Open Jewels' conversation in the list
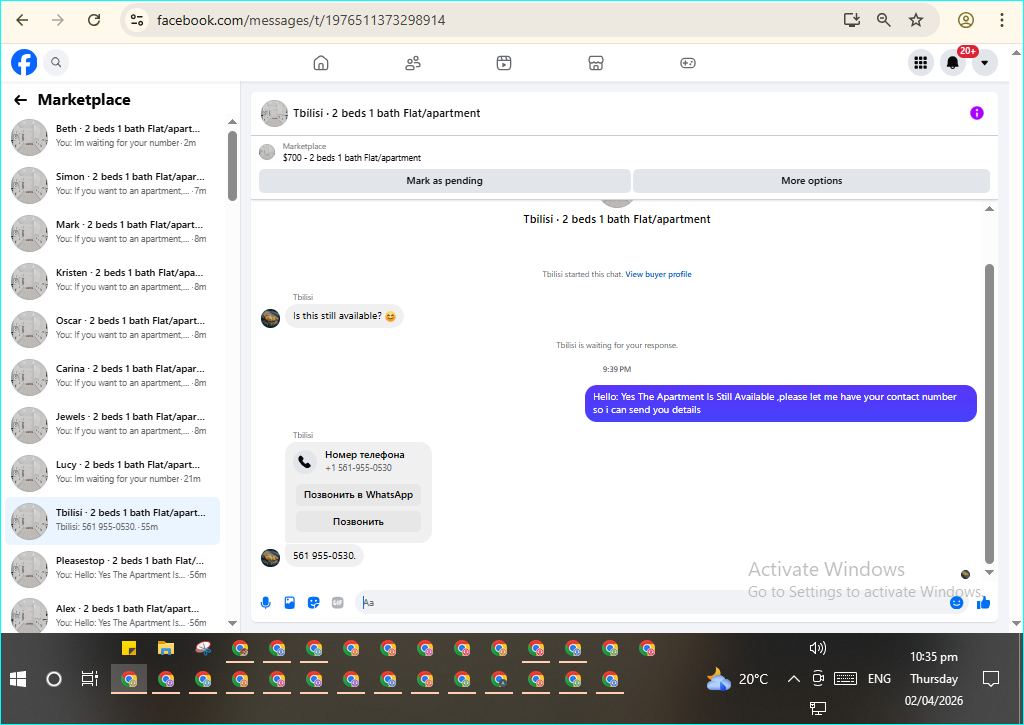 [112, 425]
